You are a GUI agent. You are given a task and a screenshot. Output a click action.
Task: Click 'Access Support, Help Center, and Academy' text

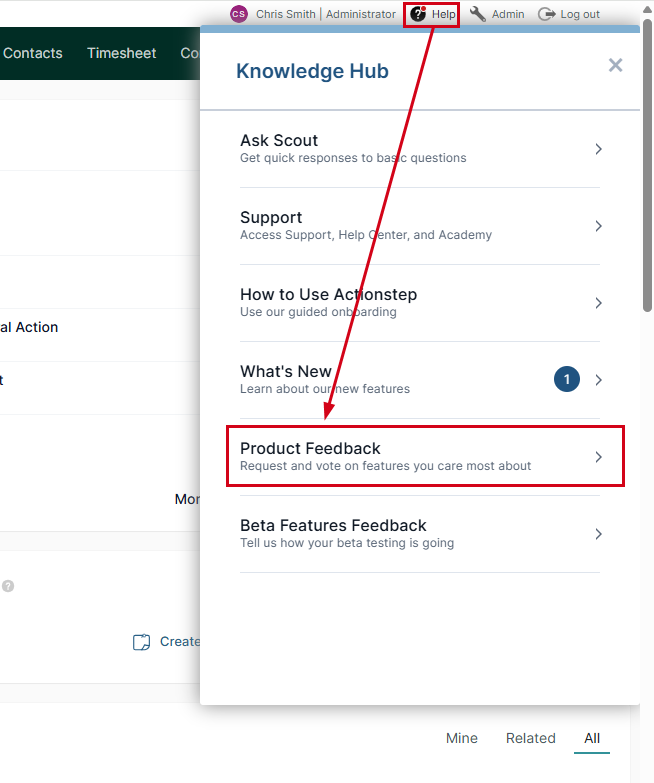click(x=366, y=235)
